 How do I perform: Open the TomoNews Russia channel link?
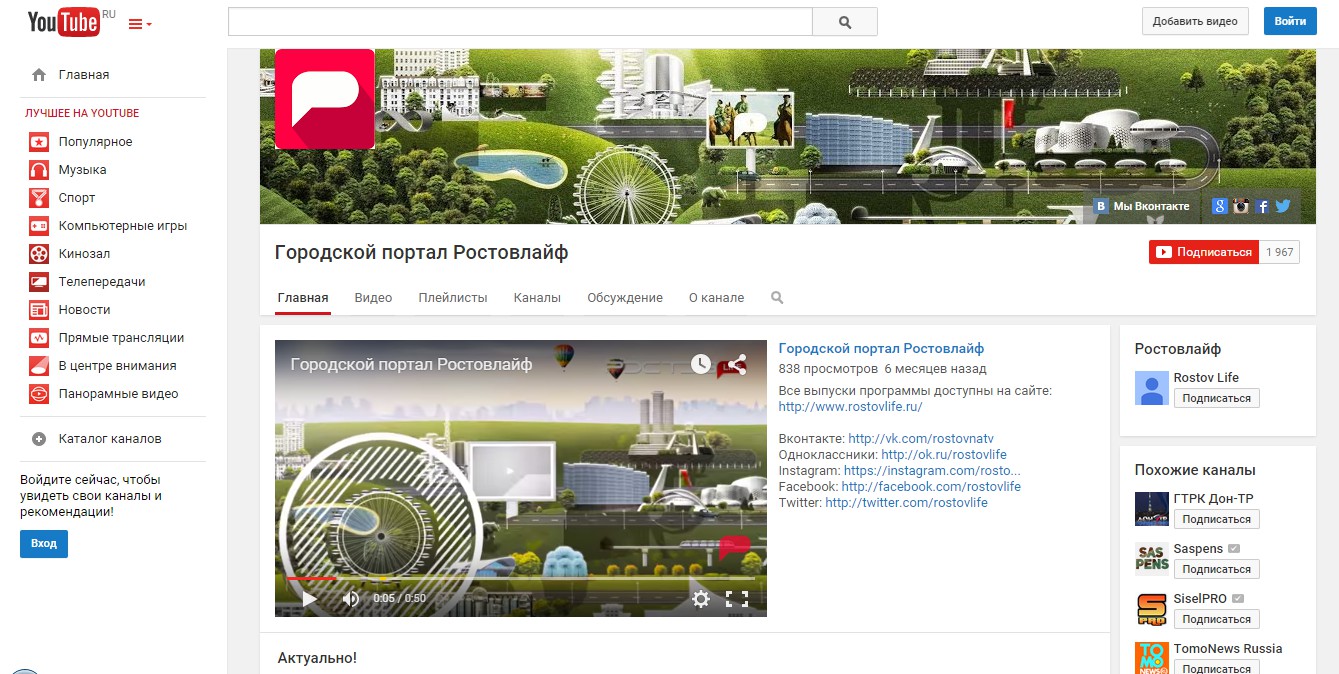[1228, 649]
